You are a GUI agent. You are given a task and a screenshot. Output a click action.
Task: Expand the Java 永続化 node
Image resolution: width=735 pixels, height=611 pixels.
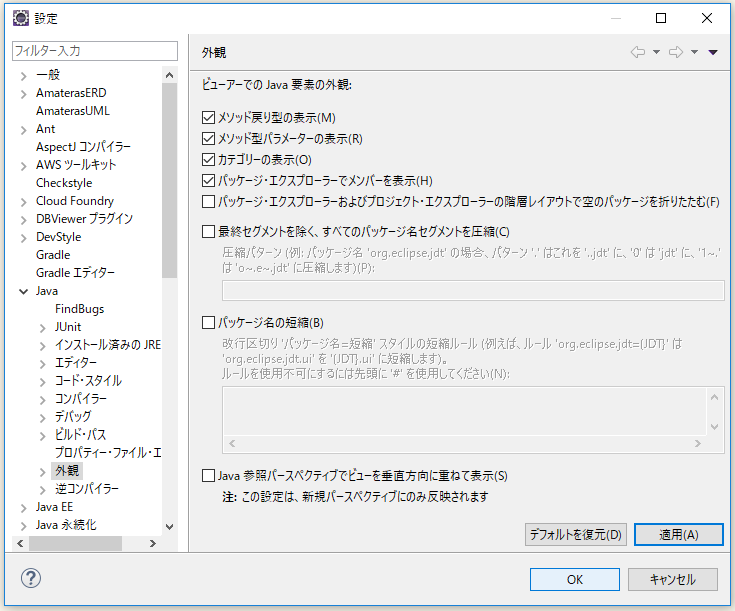click(23, 526)
